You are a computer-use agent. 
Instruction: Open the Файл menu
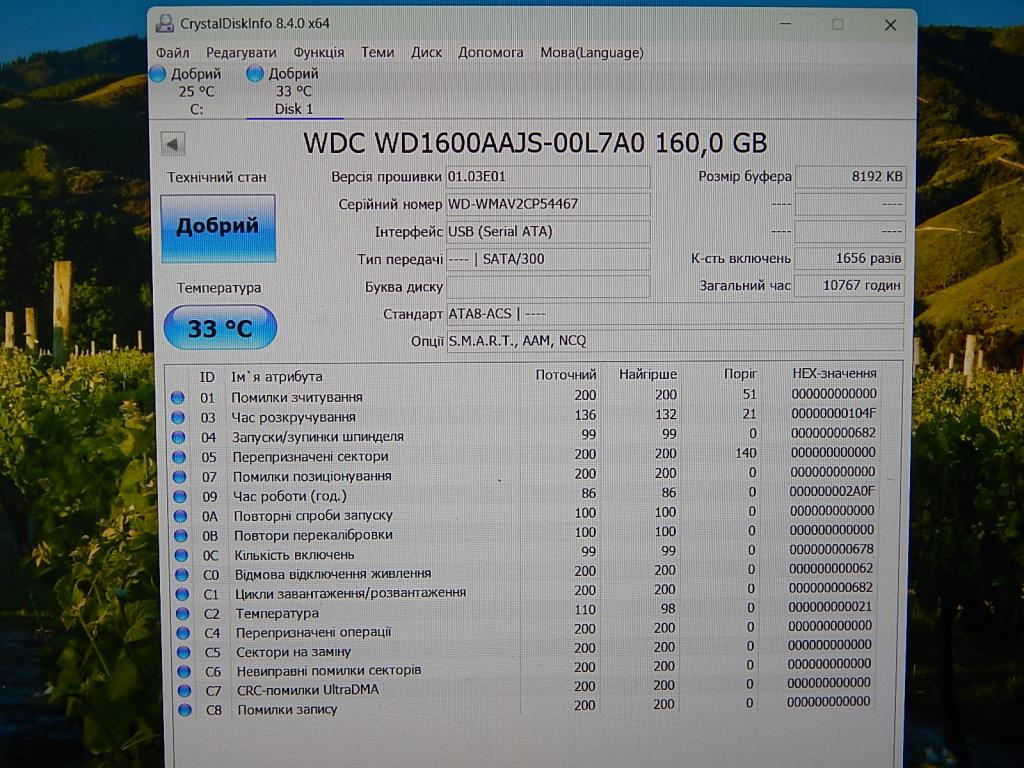(x=172, y=52)
